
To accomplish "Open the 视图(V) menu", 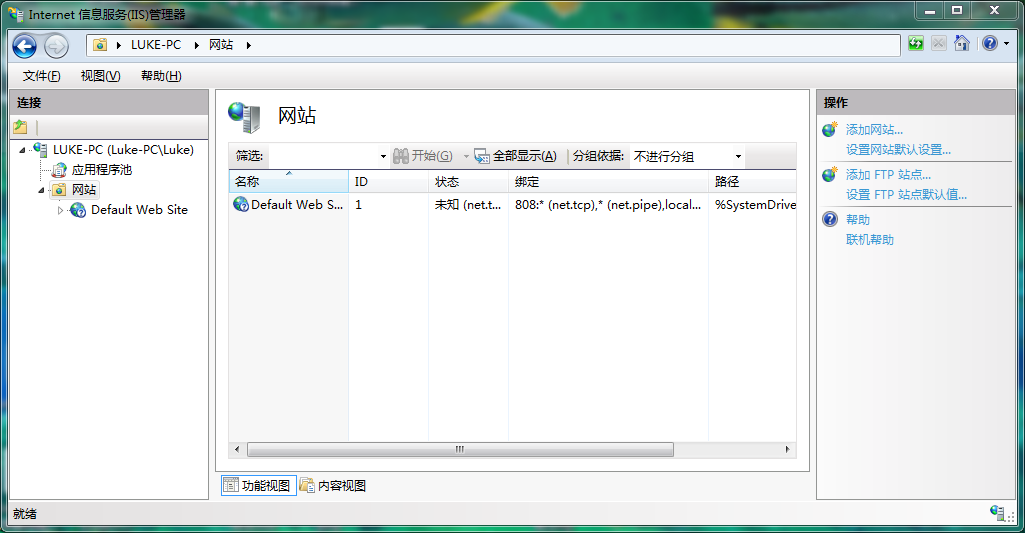I will point(100,76).
